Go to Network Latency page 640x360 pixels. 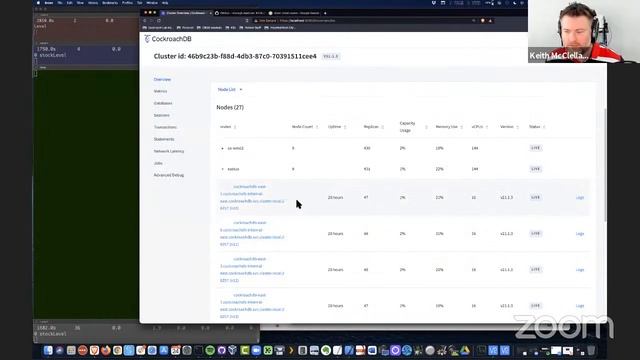[x=169, y=151]
